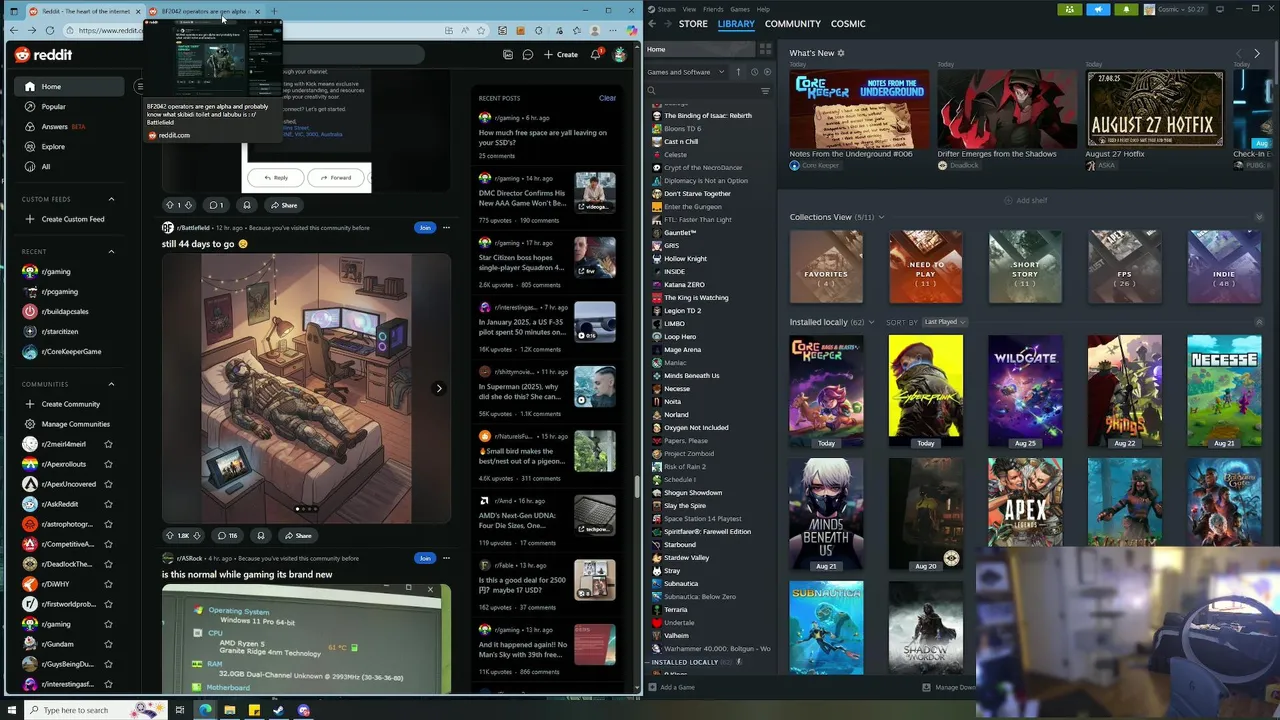This screenshot has height=720, width=1280.
Task: Clear Reddit recent posts
Action: tap(607, 98)
